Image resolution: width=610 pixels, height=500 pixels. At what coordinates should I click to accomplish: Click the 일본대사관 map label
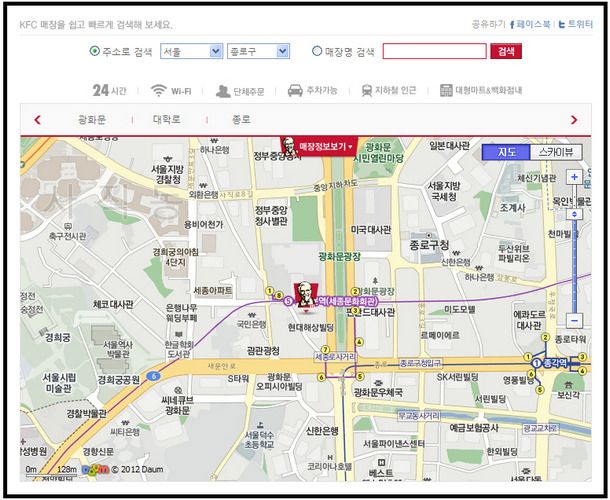(449, 146)
